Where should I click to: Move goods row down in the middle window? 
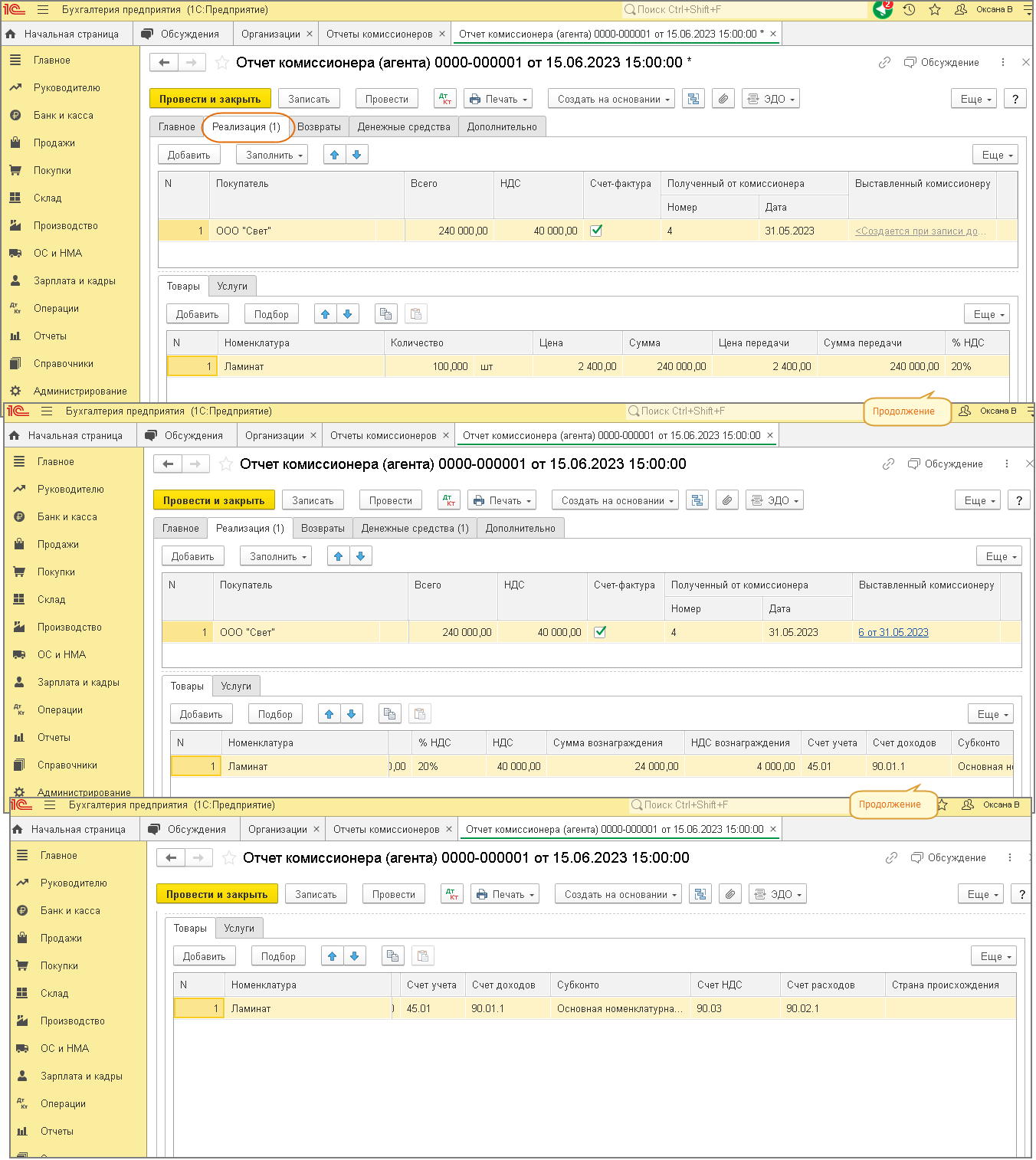tap(351, 714)
